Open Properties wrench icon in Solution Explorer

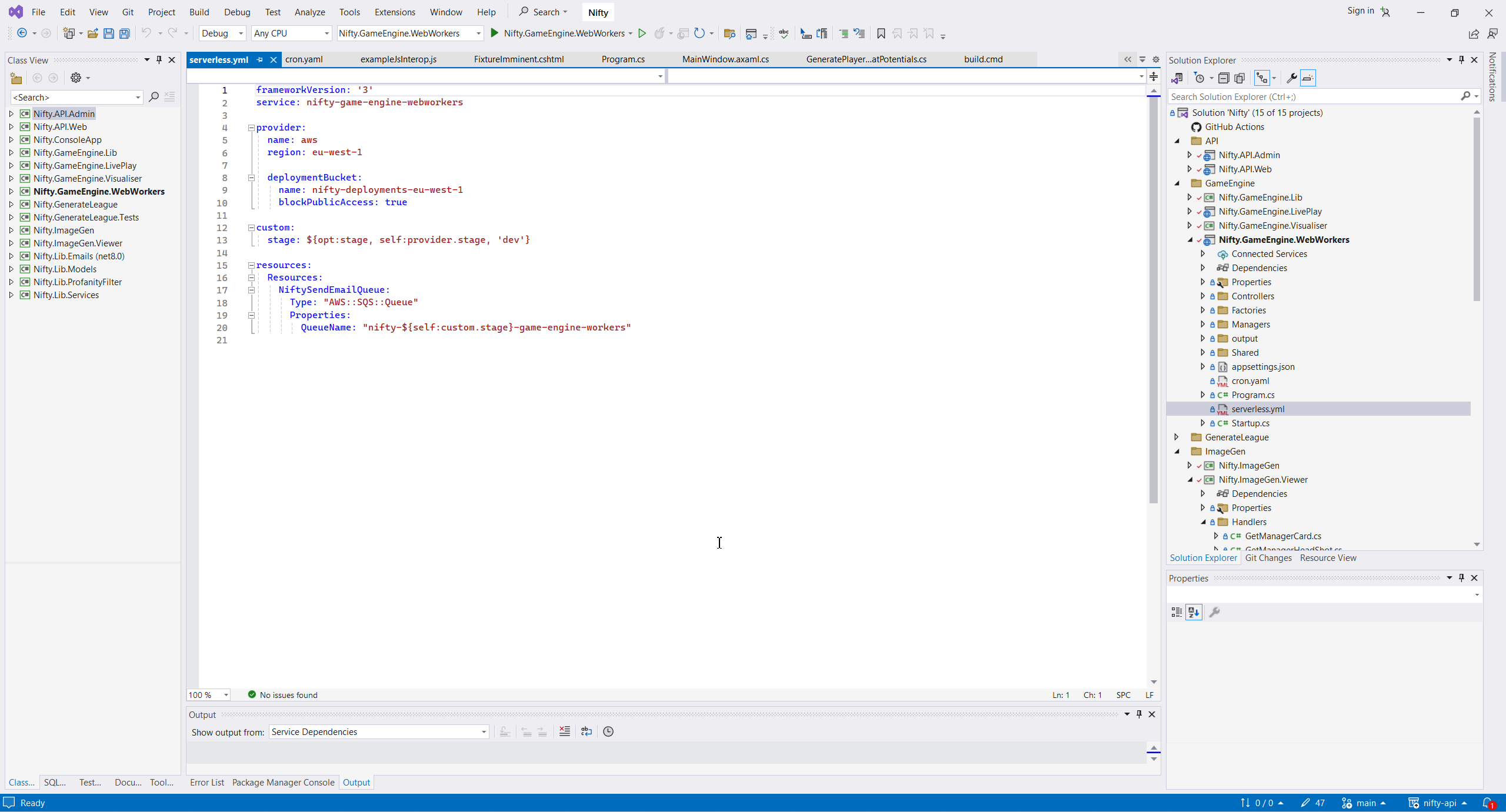click(x=1291, y=78)
